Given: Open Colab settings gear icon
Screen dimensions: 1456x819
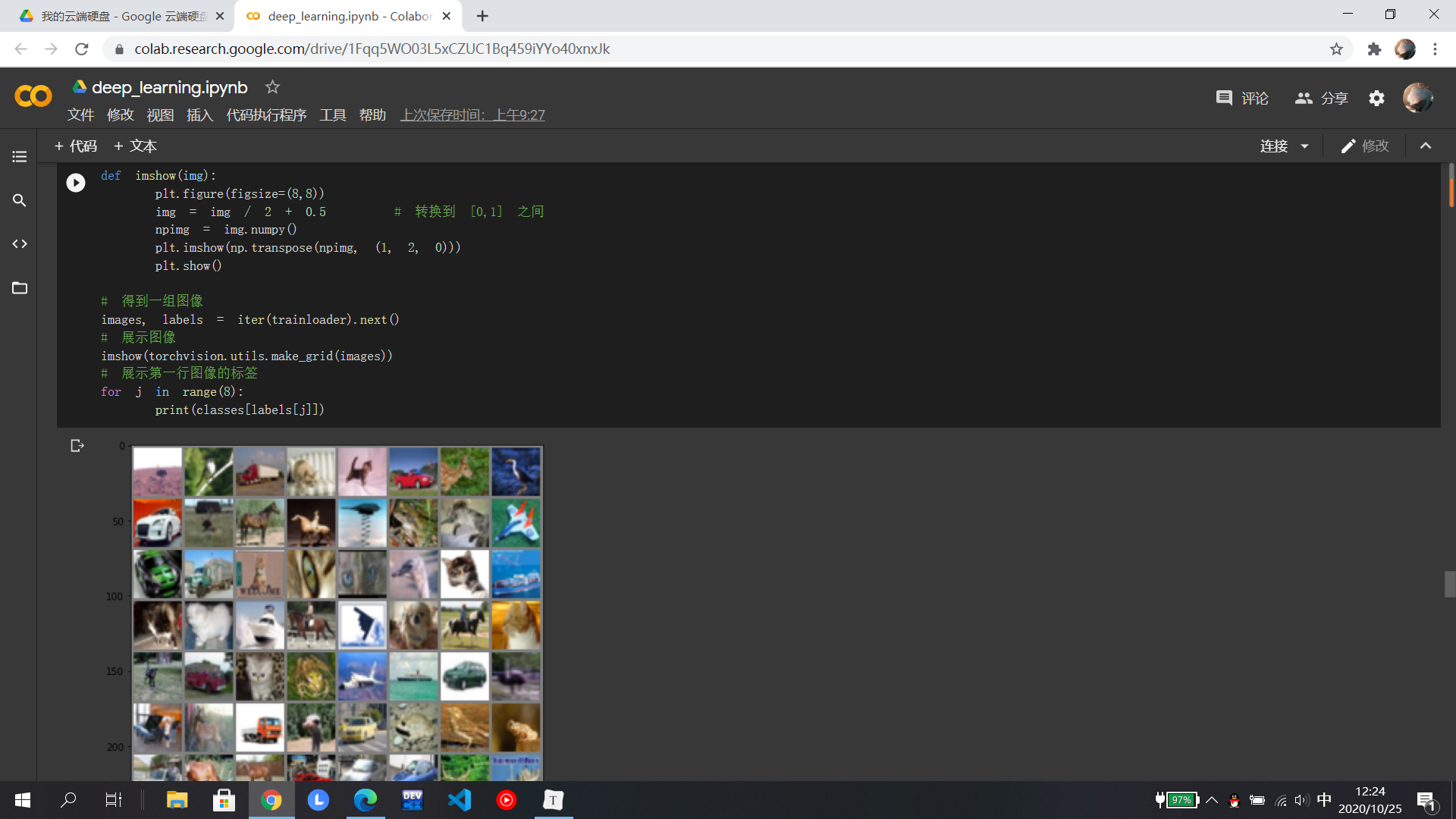Looking at the screenshot, I should 1376,99.
